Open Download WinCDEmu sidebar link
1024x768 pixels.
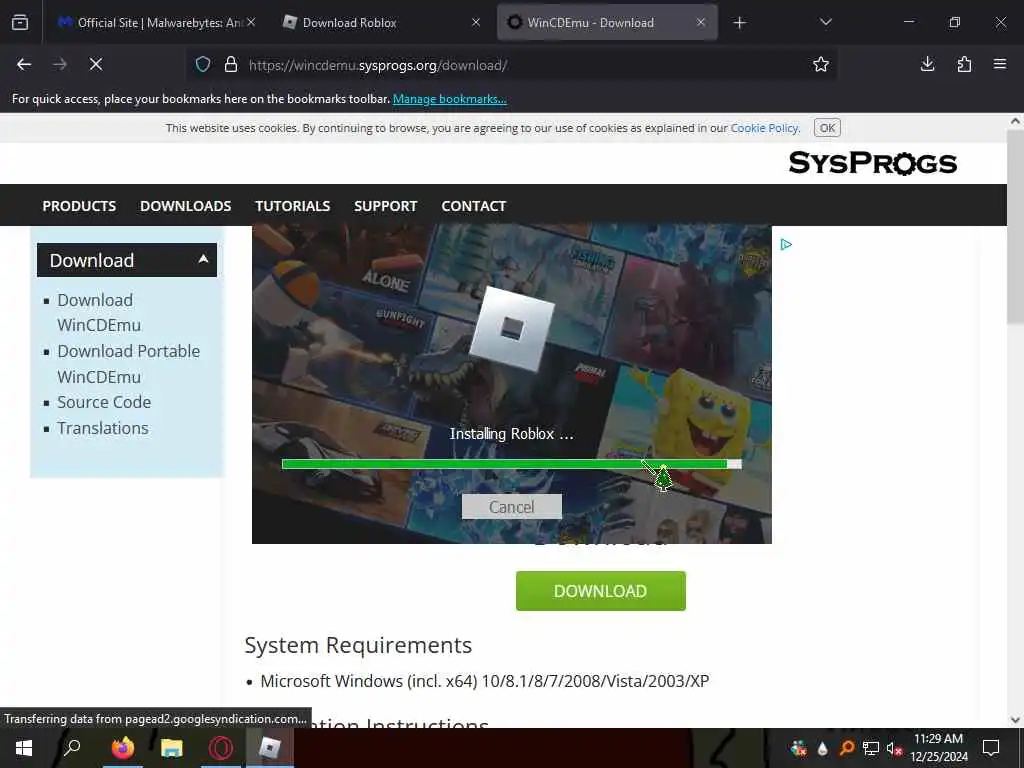99,313
